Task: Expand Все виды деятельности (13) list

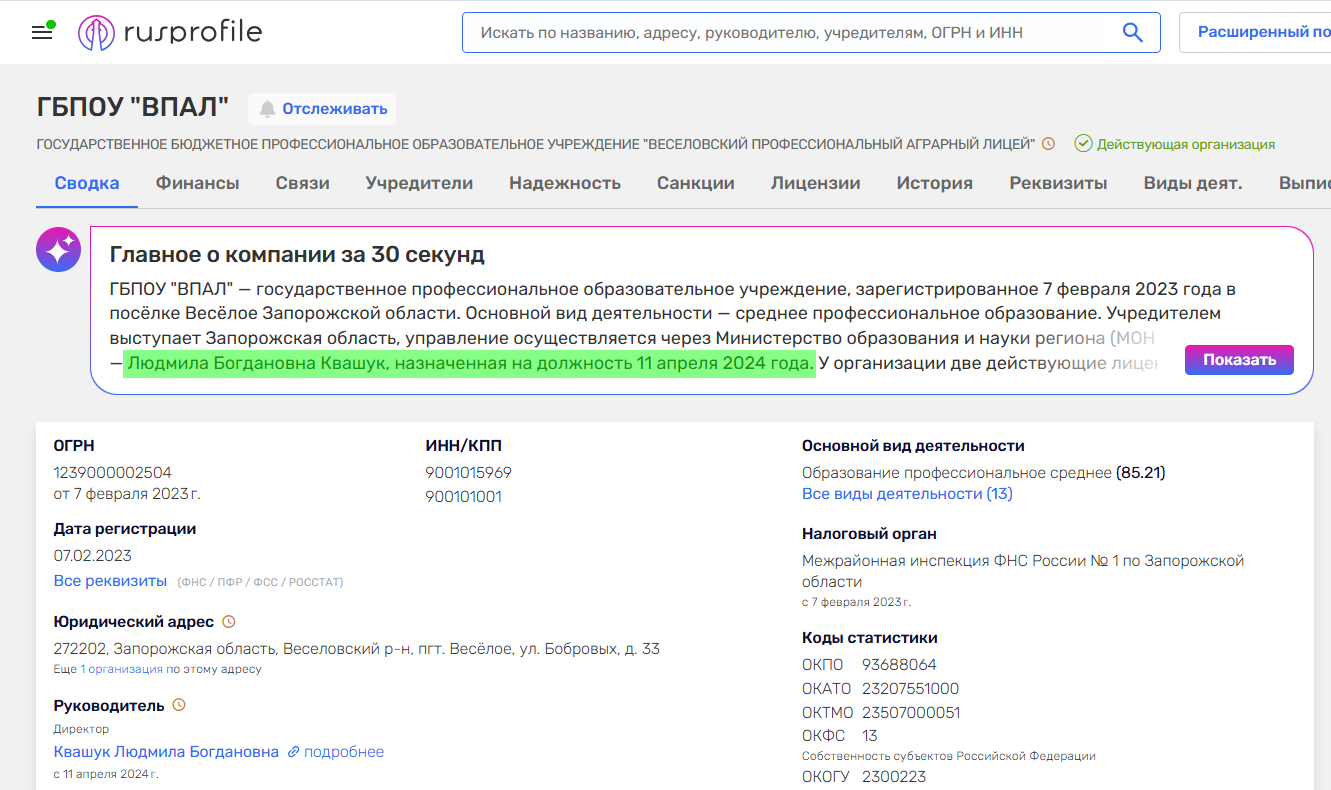Action: [x=906, y=494]
